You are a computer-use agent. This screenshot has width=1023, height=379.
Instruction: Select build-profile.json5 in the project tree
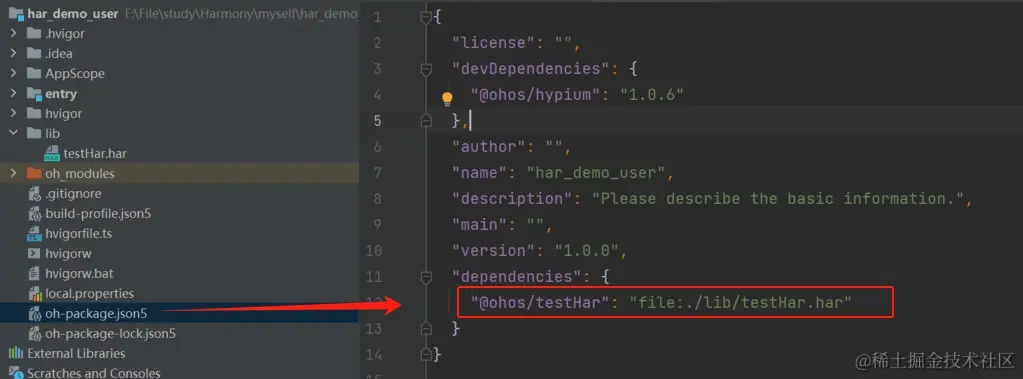coord(98,214)
